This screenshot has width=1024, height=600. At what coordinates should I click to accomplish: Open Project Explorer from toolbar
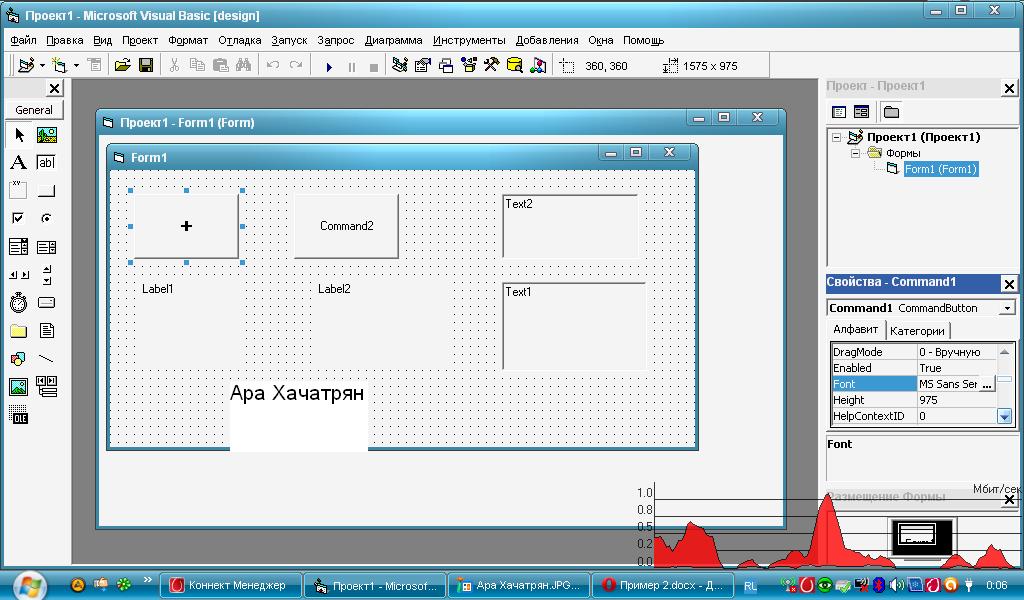coord(400,65)
